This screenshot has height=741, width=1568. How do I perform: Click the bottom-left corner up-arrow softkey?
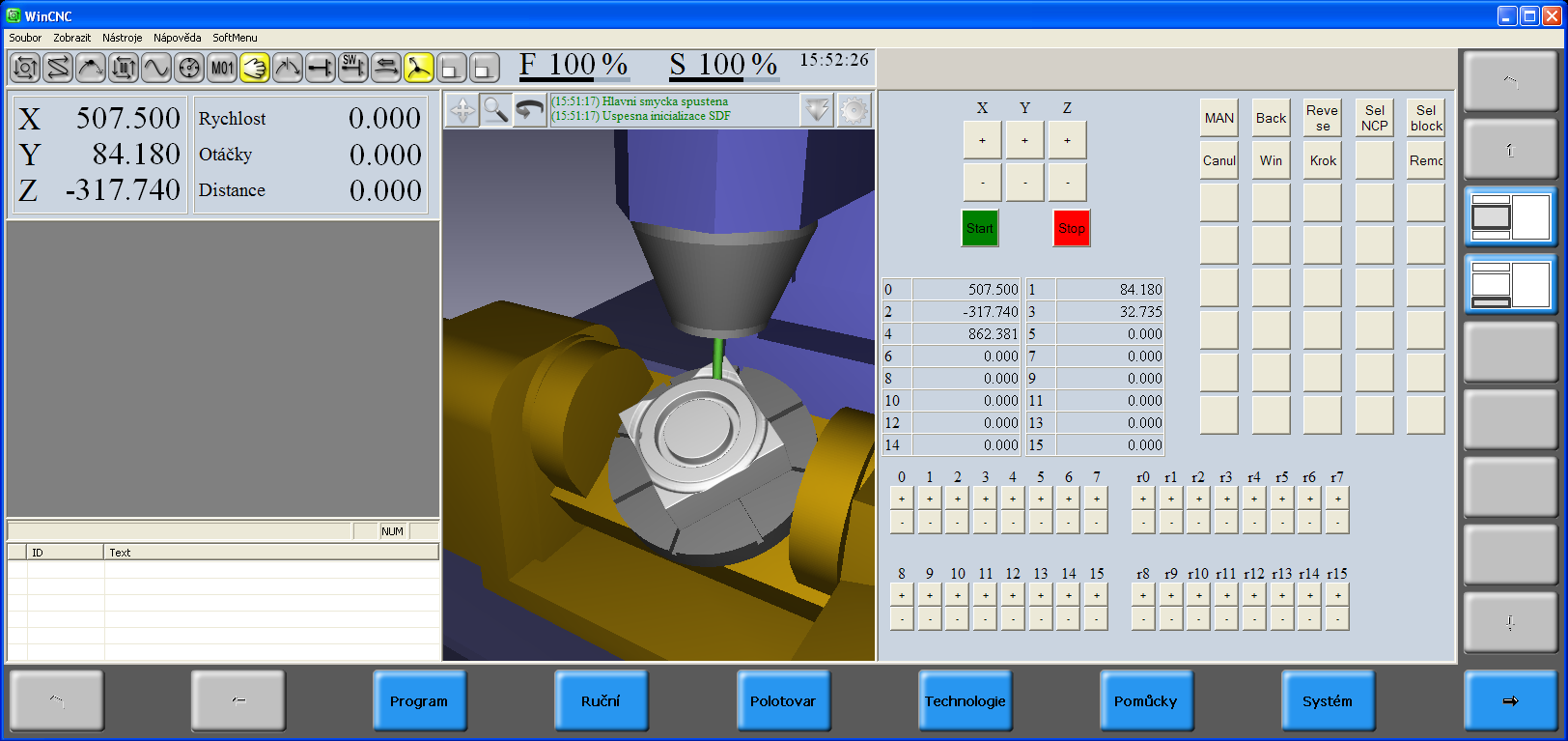click(56, 700)
